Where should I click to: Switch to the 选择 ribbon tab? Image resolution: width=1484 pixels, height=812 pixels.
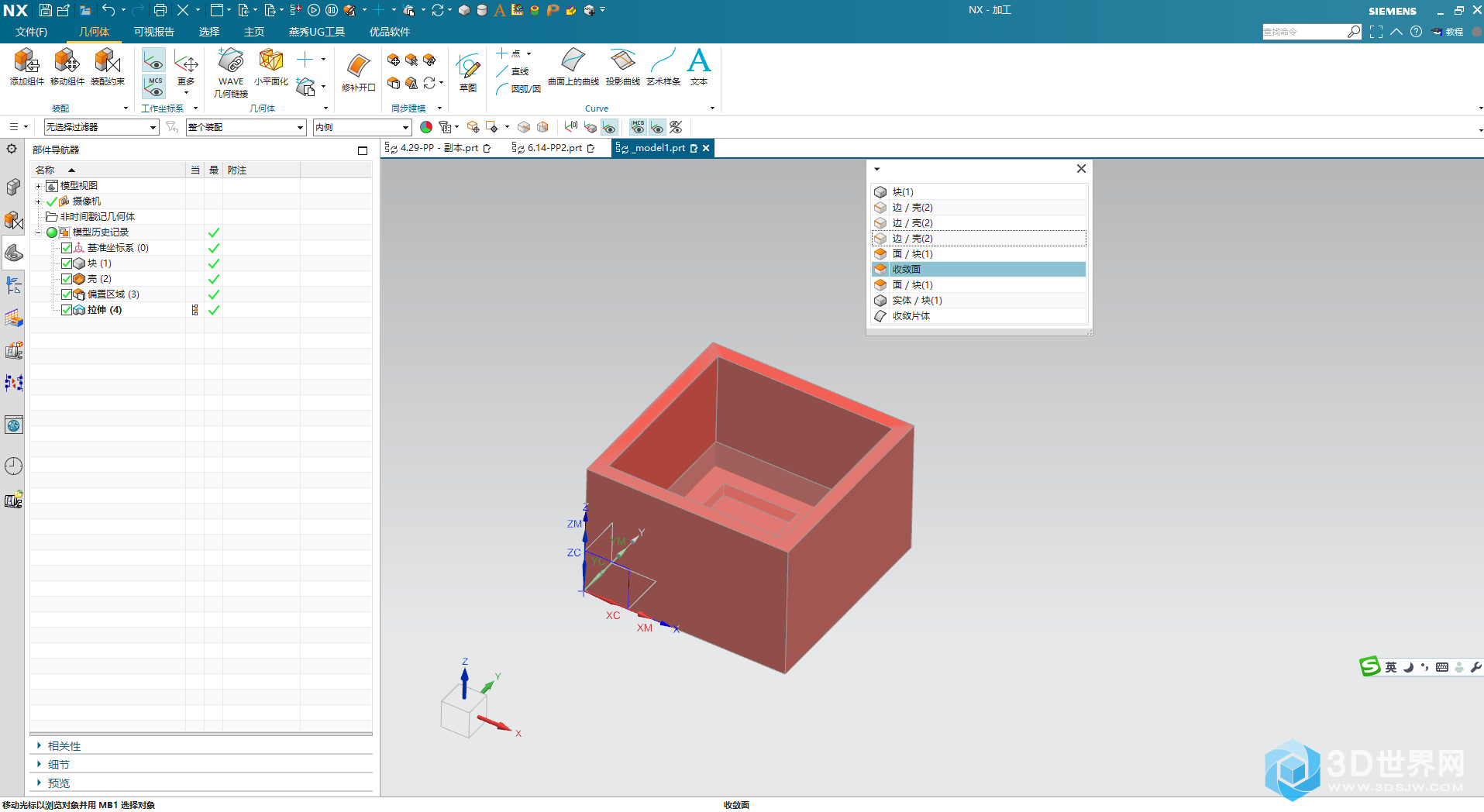[x=209, y=32]
